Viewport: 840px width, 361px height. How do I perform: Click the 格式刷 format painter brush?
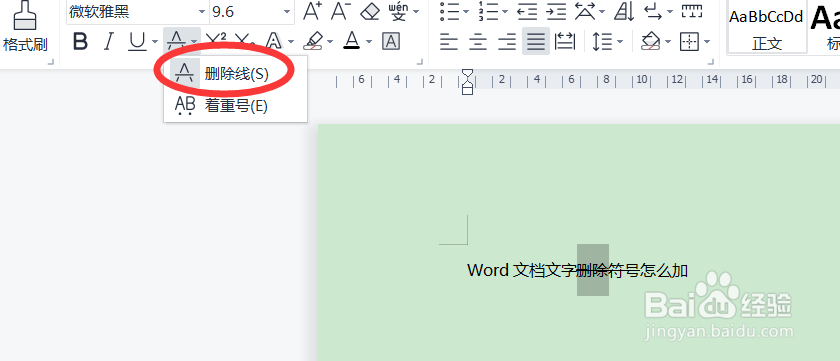point(25,27)
